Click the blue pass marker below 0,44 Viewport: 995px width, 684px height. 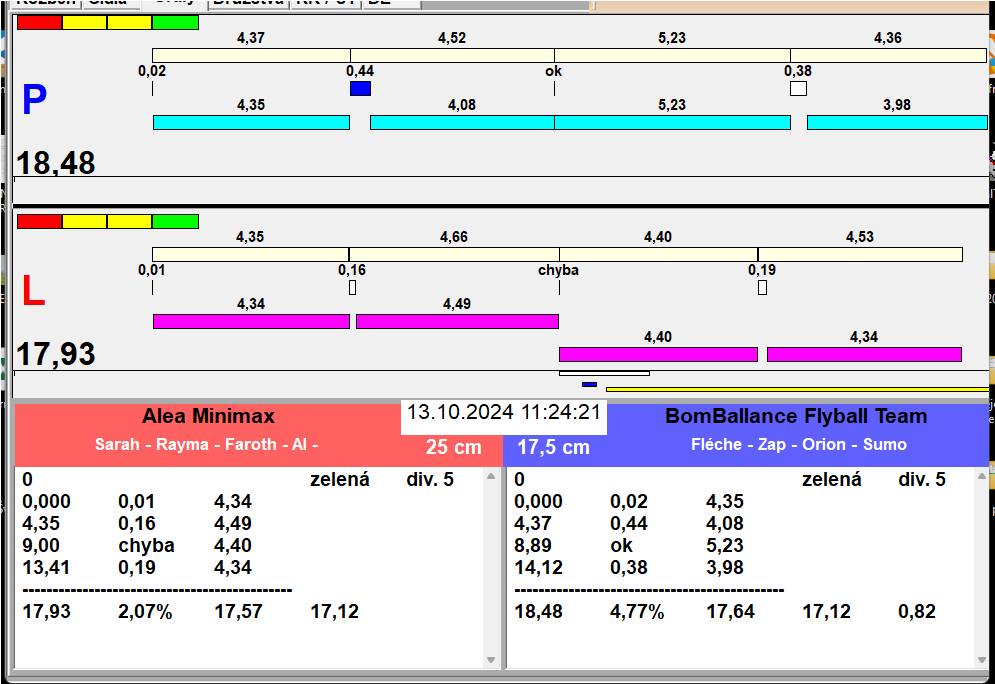click(360, 89)
